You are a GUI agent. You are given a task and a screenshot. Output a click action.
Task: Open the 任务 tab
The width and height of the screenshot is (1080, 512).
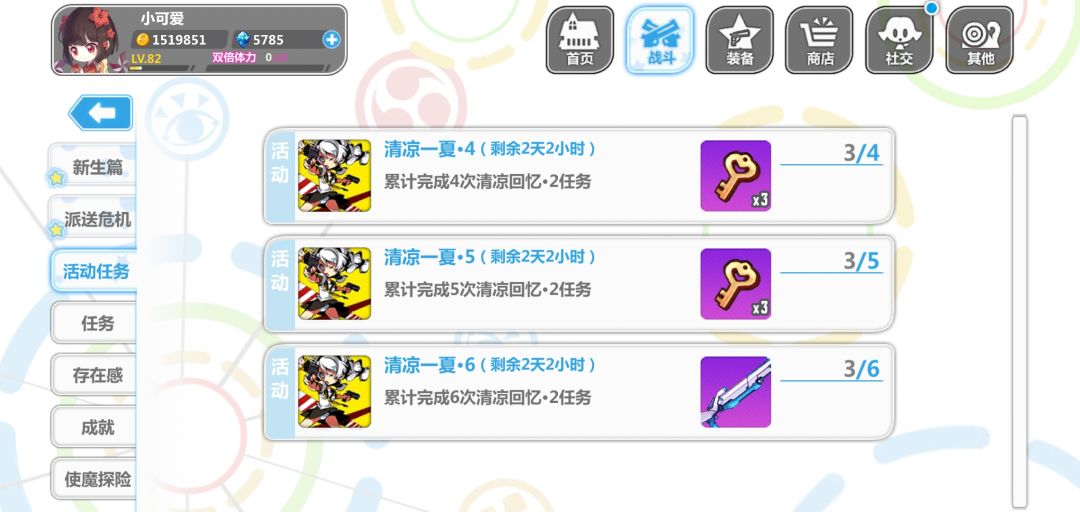(94, 323)
